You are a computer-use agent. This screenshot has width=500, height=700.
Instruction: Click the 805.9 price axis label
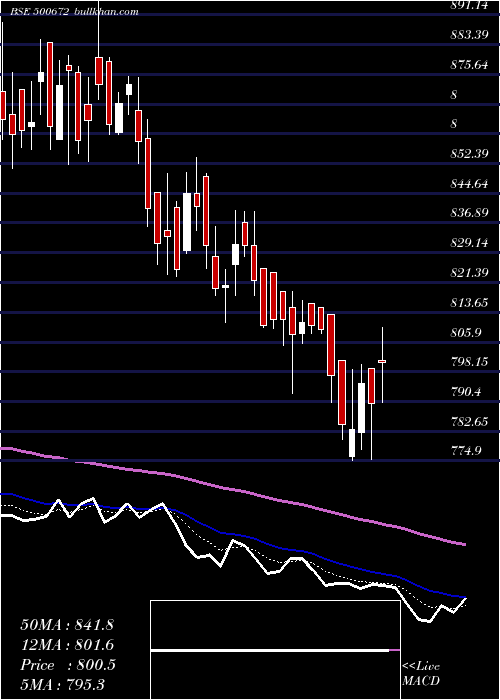coord(466,332)
